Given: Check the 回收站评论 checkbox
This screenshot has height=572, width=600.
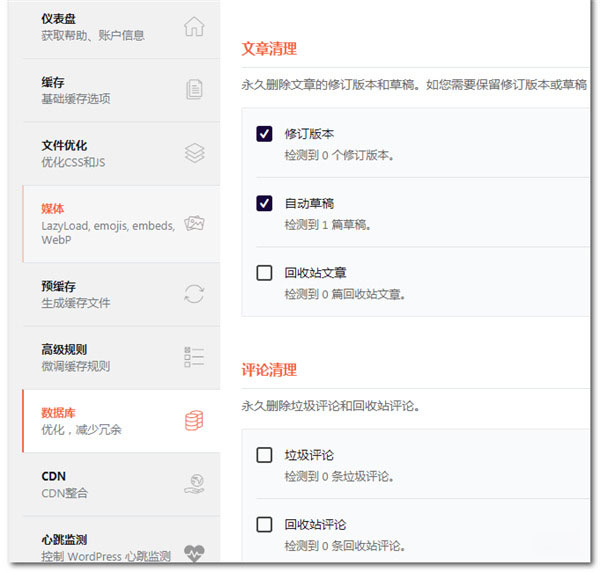Looking at the screenshot, I should tap(264, 524).
